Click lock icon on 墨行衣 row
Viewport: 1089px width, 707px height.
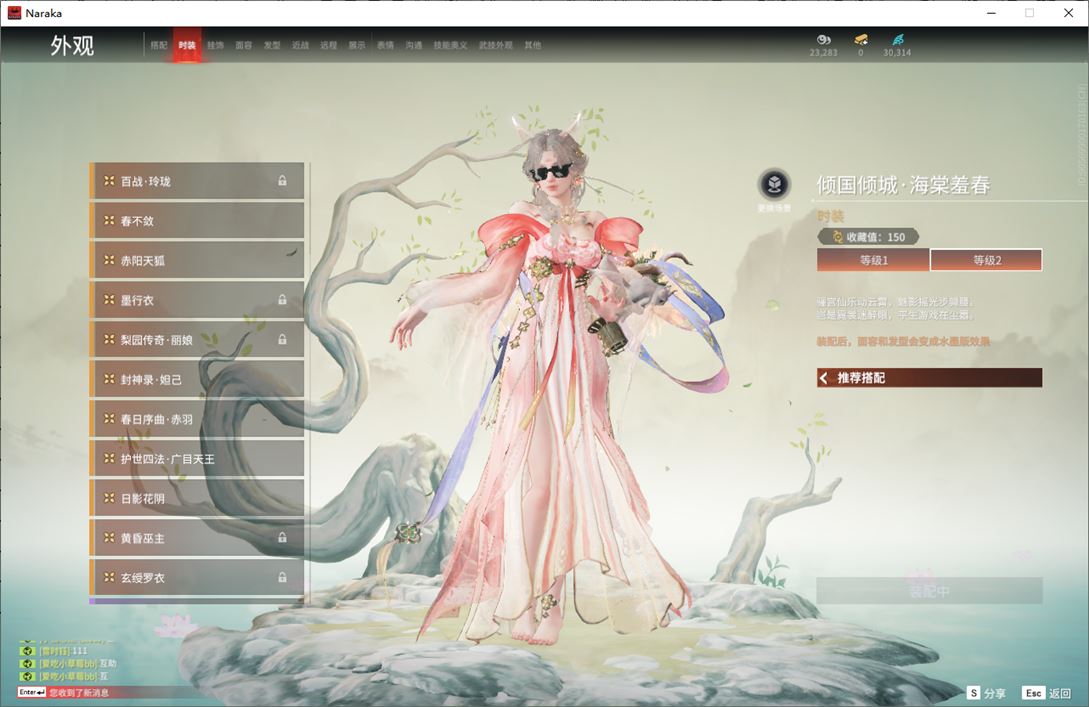282,299
